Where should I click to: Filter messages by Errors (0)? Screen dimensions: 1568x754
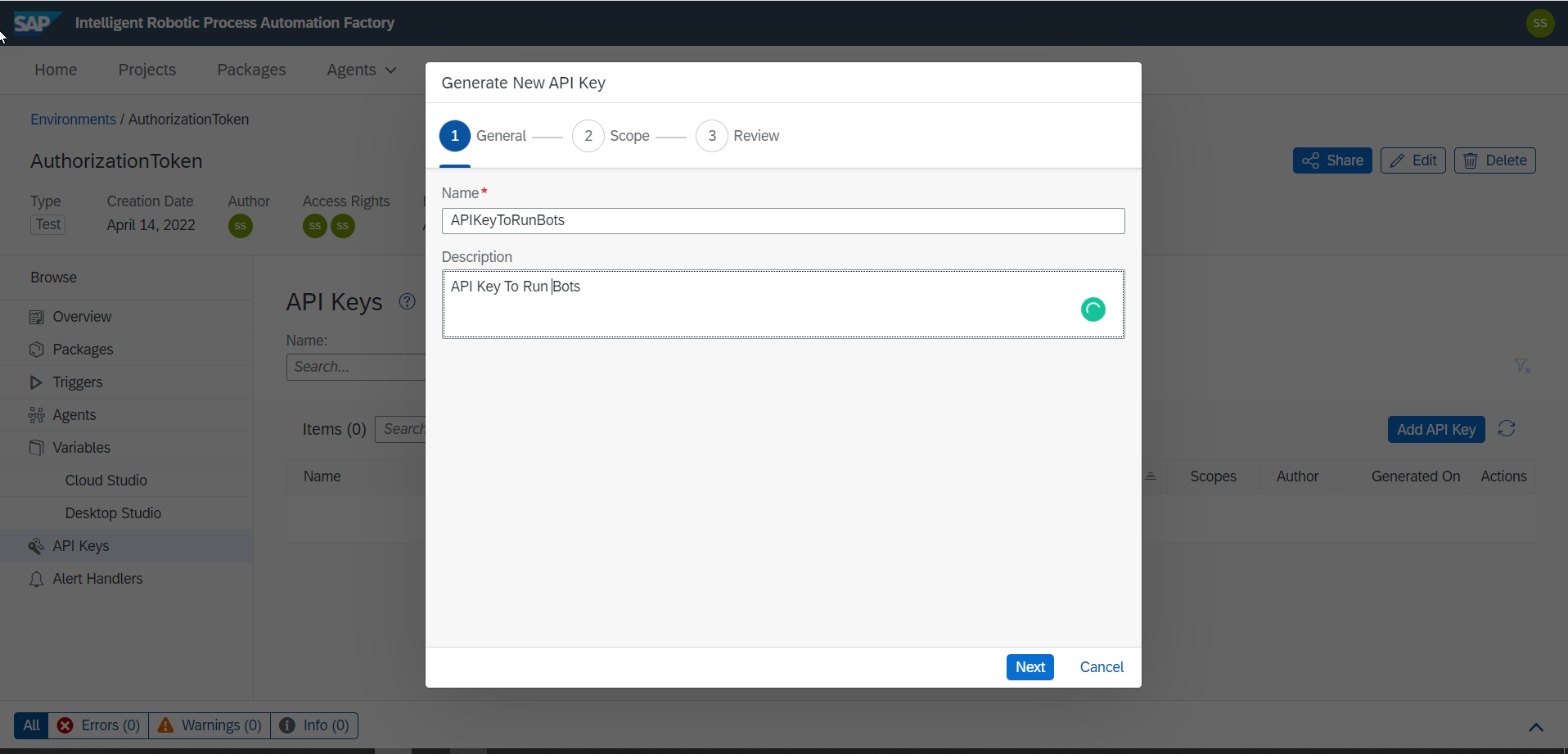[98, 725]
